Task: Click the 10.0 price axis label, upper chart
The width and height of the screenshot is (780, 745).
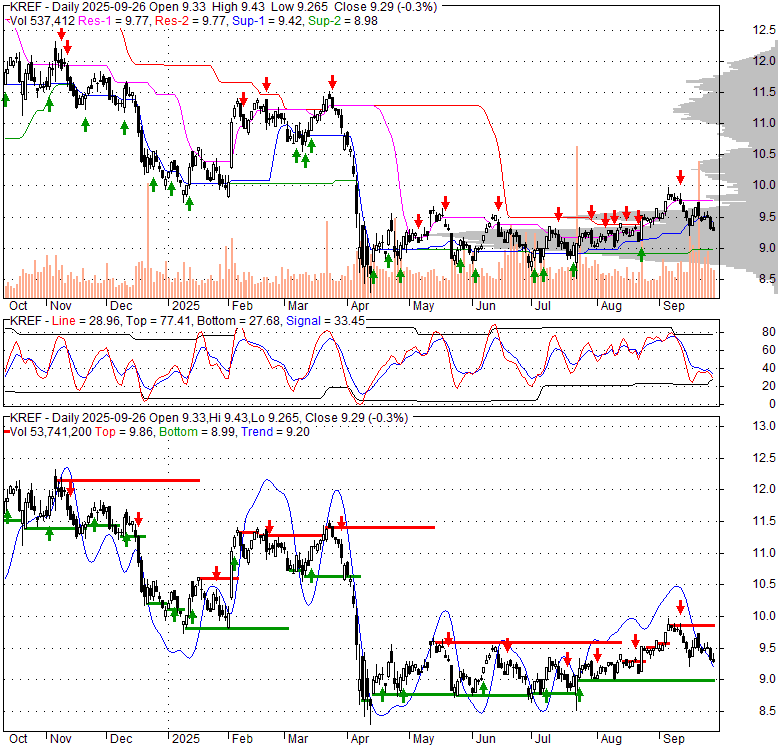Action: [764, 185]
